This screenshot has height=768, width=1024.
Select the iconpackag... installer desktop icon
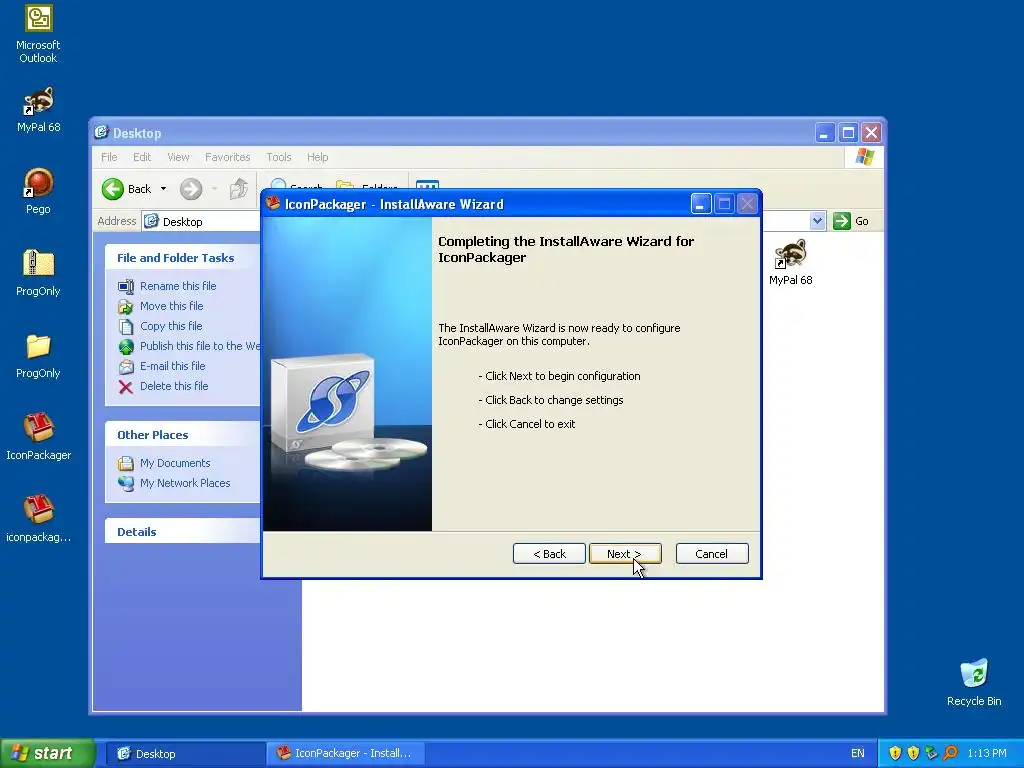[x=38, y=520]
